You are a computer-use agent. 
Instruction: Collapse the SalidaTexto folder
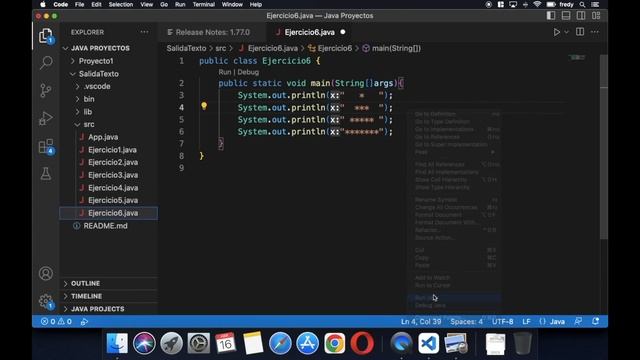(x=99, y=74)
